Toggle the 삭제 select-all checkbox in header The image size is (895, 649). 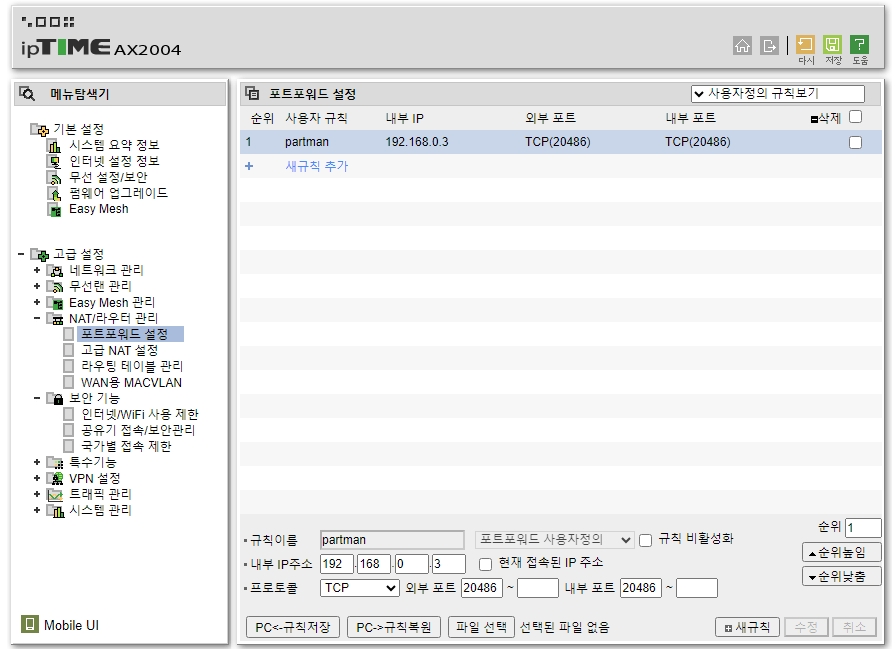[x=855, y=117]
